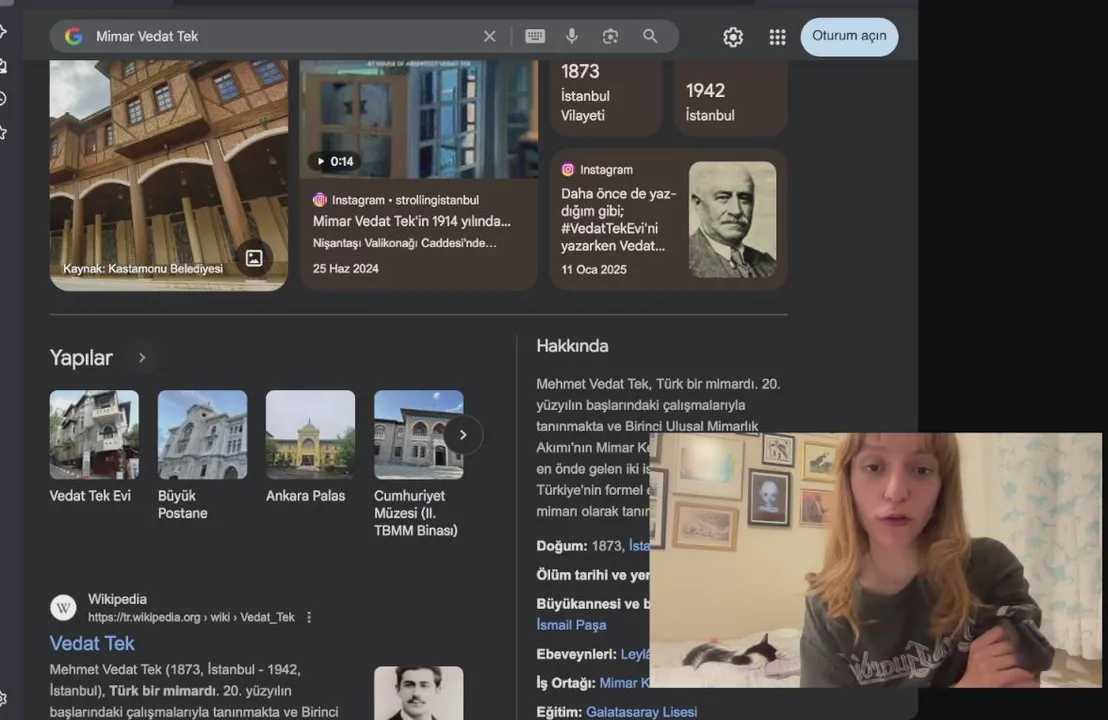Open the Yapılar heading
This screenshot has height=720, width=1108.
pyautogui.click(x=81, y=358)
